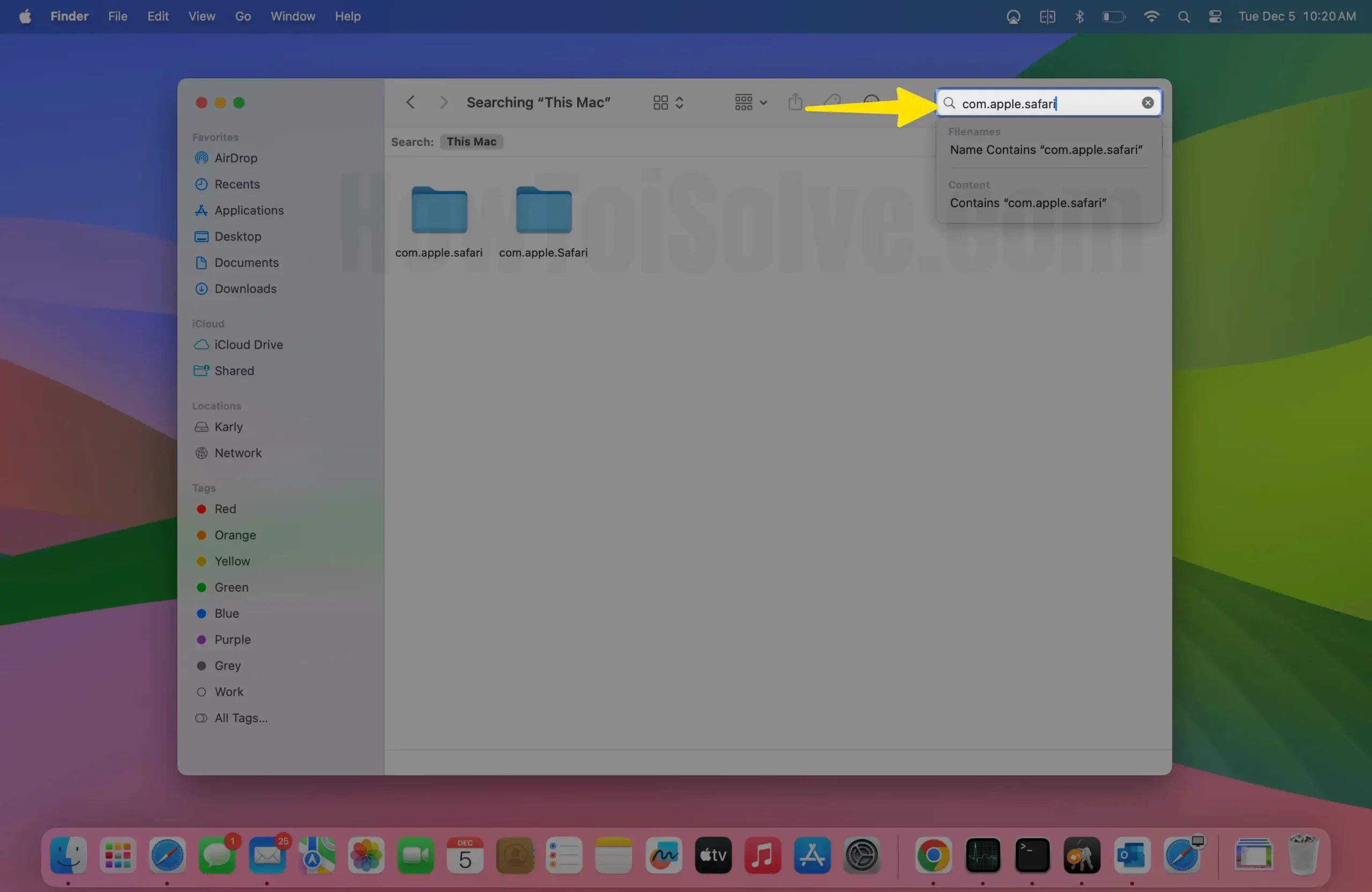Open Recents in the sidebar
Image resolution: width=1372 pixels, height=892 pixels.
click(227, 184)
